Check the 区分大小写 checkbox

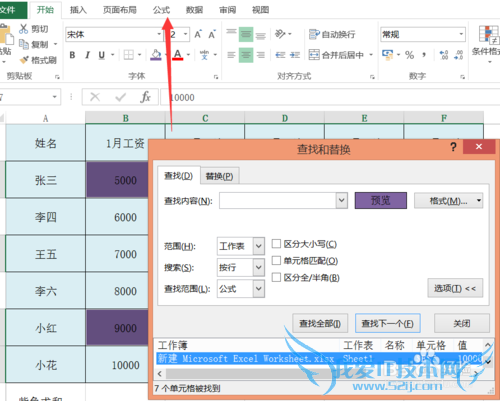click(x=276, y=244)
